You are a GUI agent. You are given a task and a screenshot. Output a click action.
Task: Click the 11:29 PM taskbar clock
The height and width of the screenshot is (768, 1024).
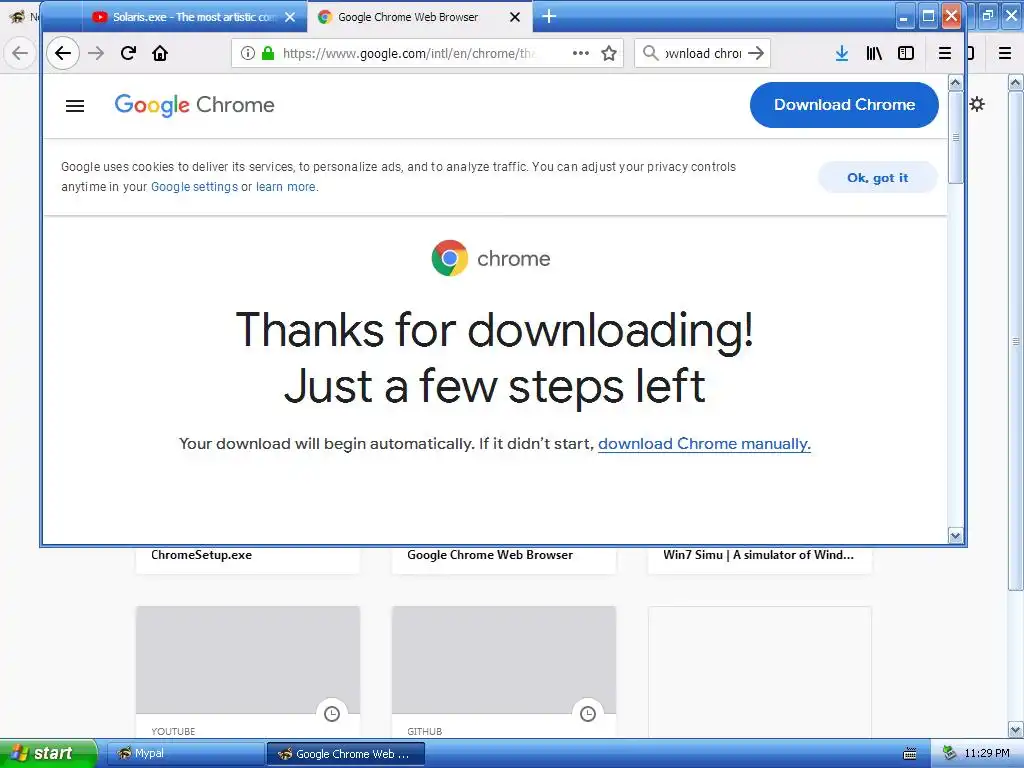pyautogui.click(x=987, y=754)
